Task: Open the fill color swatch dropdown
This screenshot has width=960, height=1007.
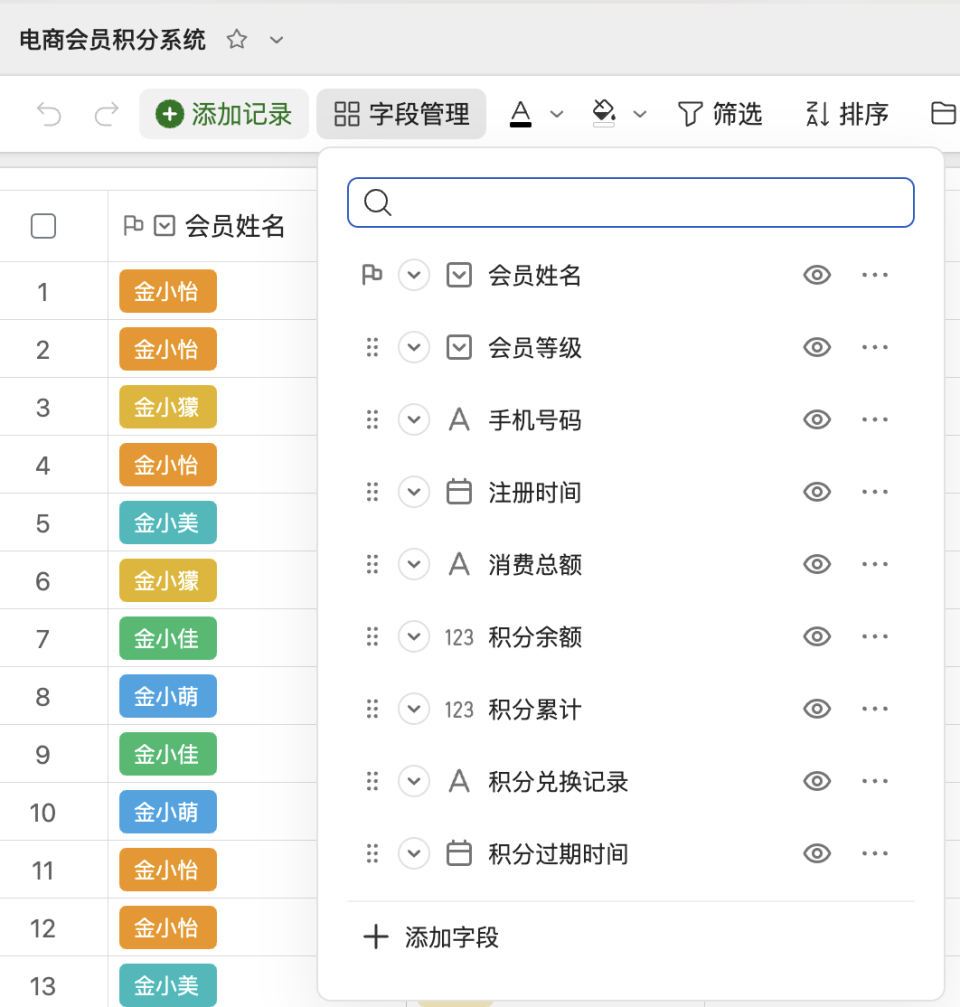Action: 640,114
